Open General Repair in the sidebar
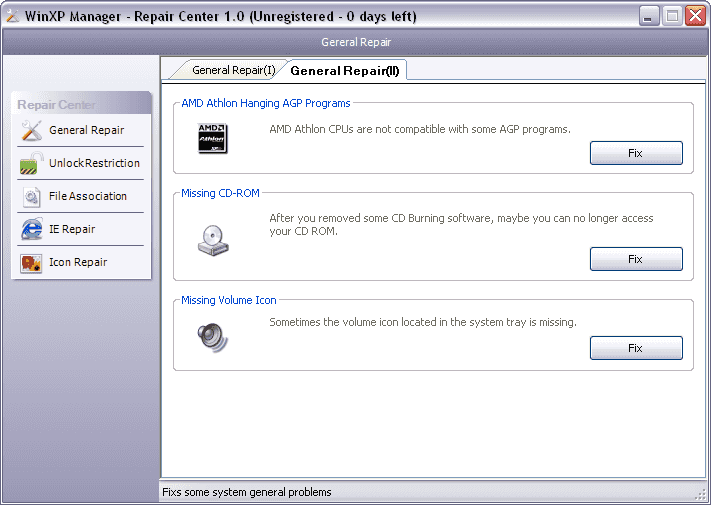Screen dimensions: 711x505 point(81,130)
